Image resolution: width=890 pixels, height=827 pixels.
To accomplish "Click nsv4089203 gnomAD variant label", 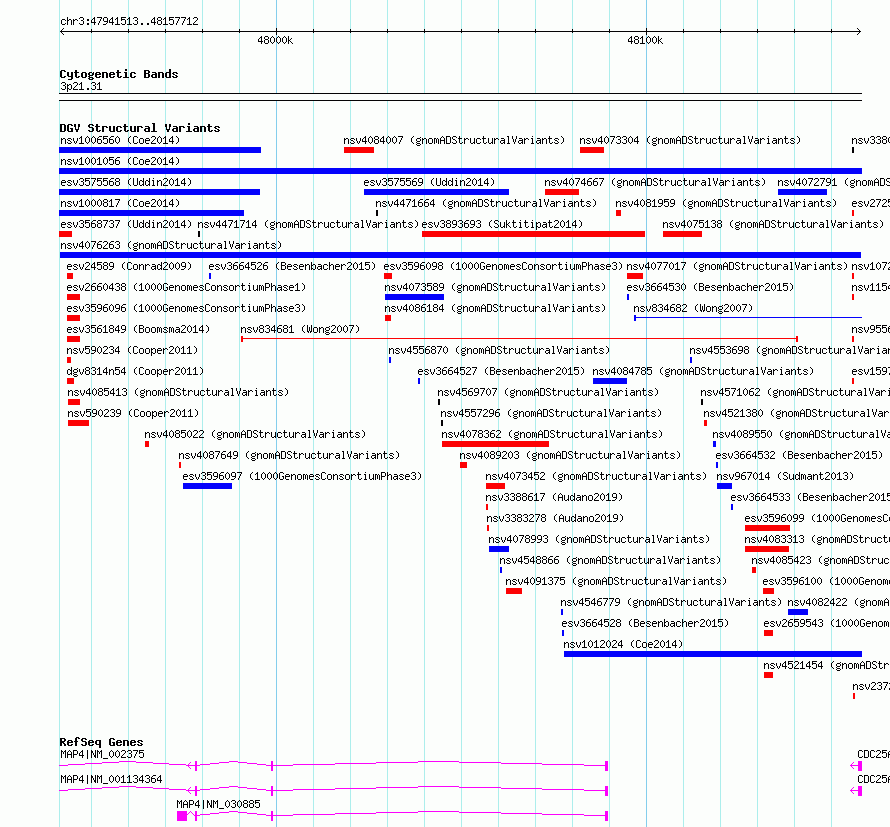I will 570,455.
